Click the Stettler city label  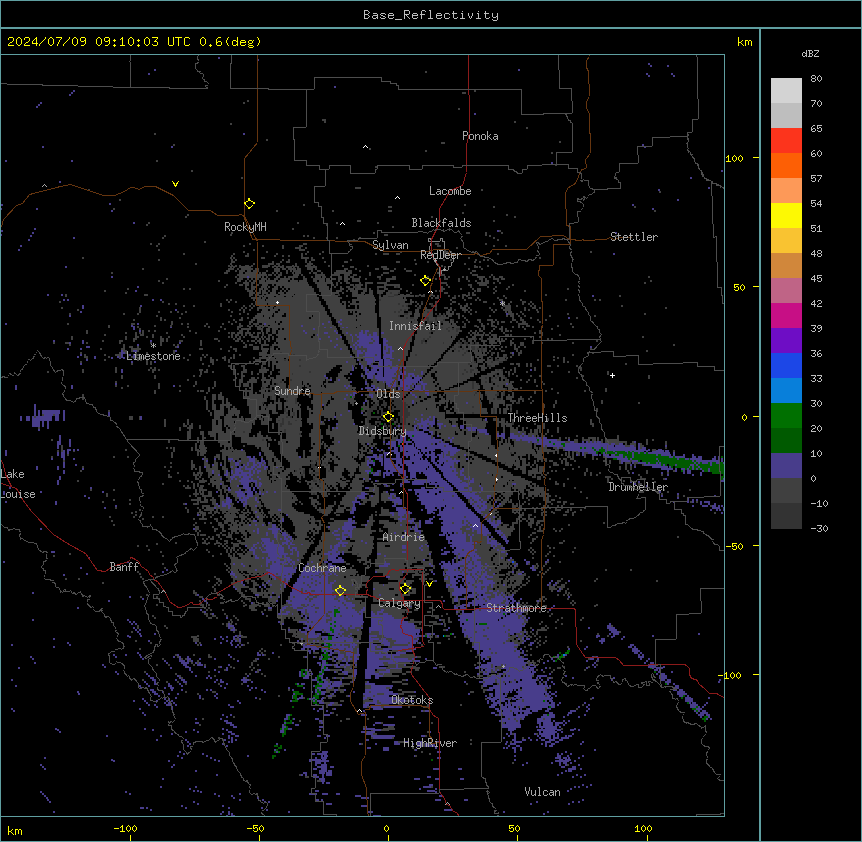(634, 237)
